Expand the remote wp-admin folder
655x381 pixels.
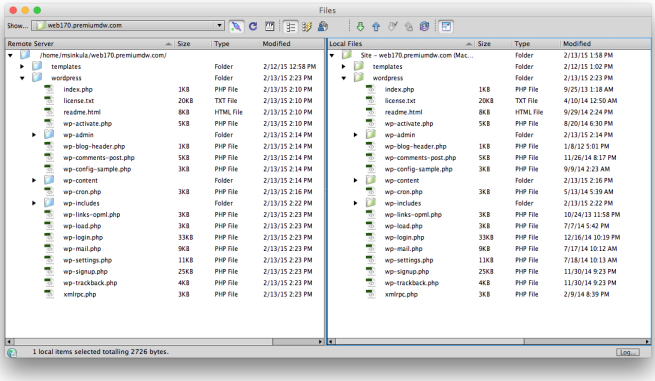click(34, 135)
